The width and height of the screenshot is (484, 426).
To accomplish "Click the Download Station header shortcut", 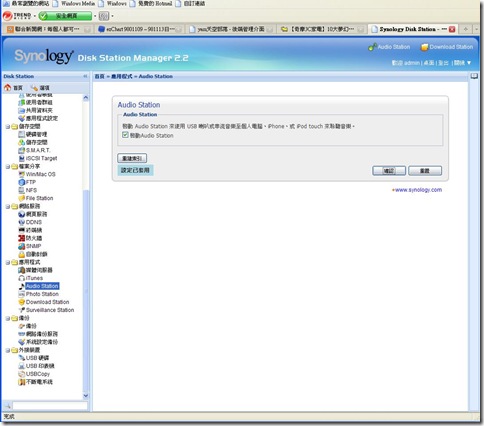I will [x=447, y=47].
